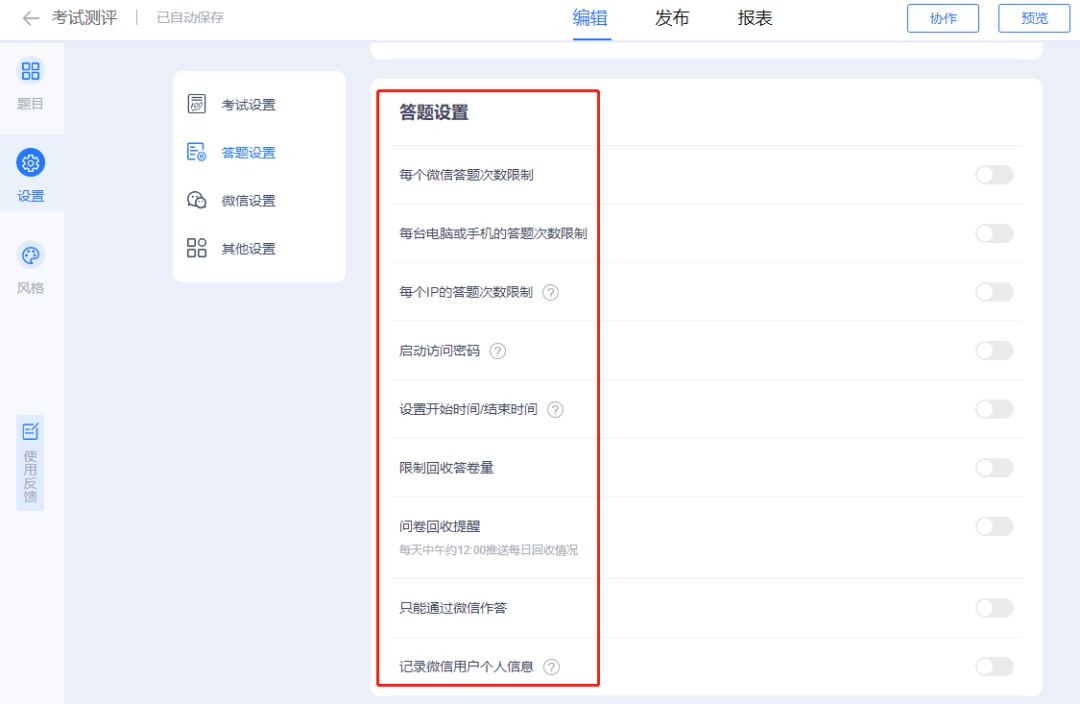The width and height of the screenshot is (1080, 704).
Task: Toggle 记录微信用户个人信息 switch
Action: point(994,666)
